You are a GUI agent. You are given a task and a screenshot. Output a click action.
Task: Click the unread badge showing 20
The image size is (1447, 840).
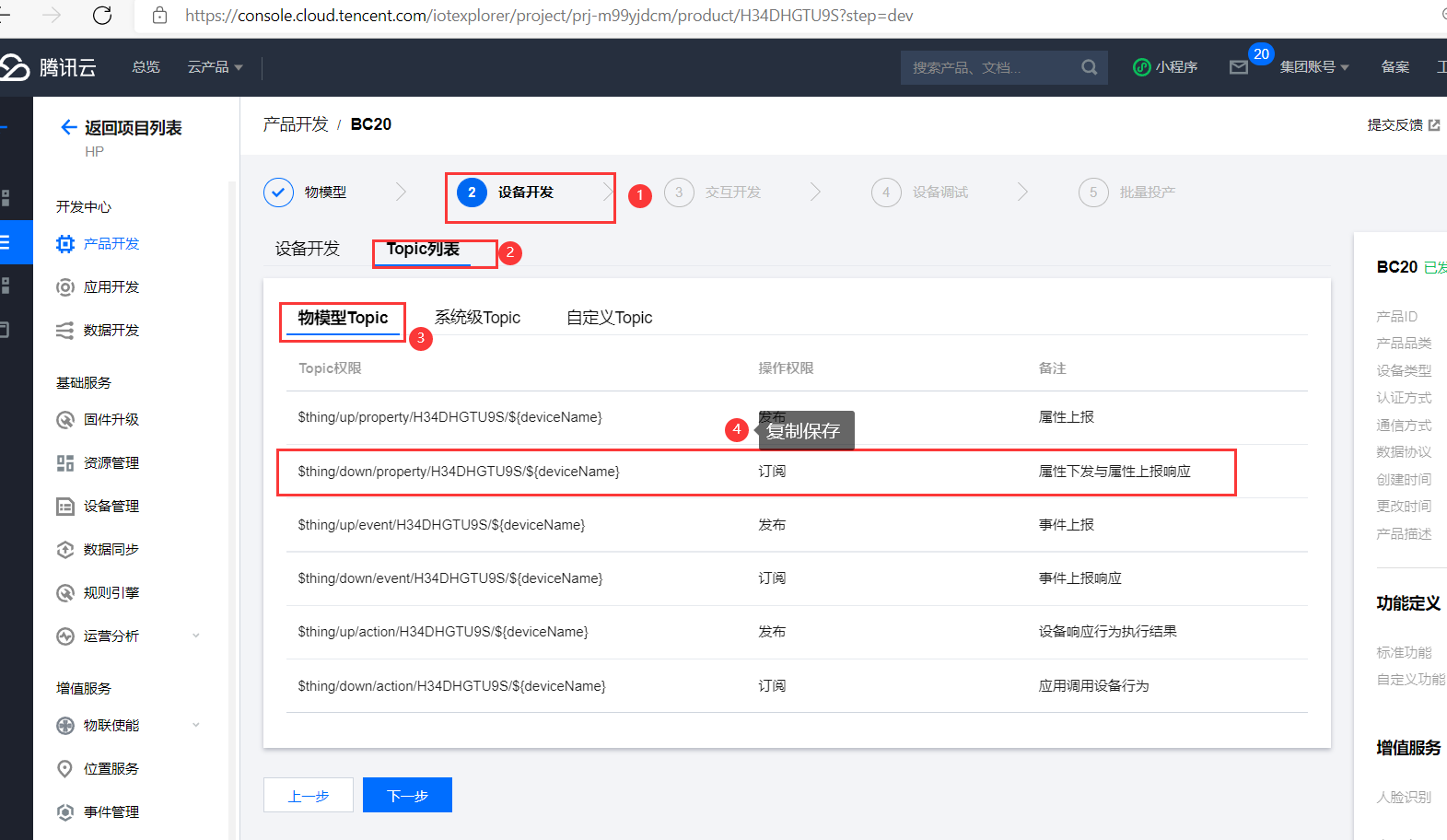(x=1261, y=54)
